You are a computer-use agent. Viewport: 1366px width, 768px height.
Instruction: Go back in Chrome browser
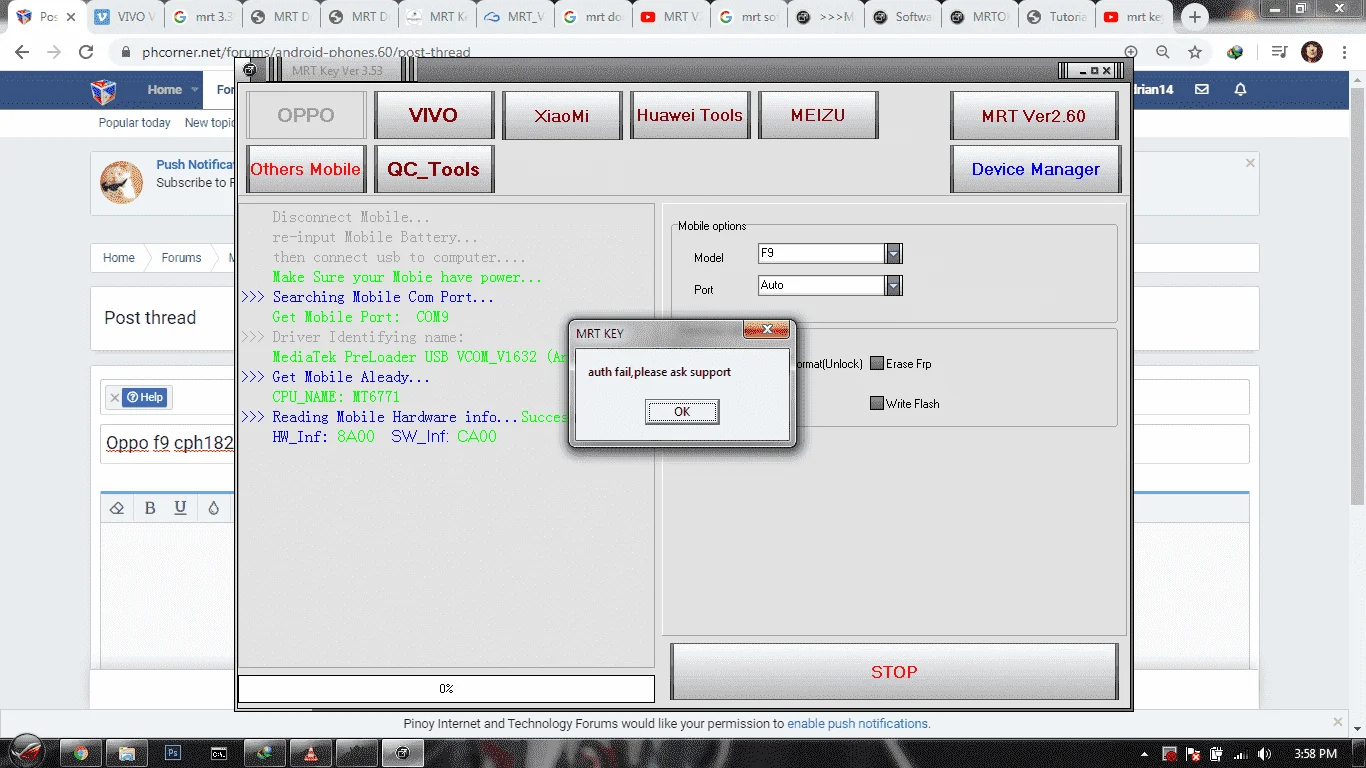pyautogui.click(x=22, y=52)
